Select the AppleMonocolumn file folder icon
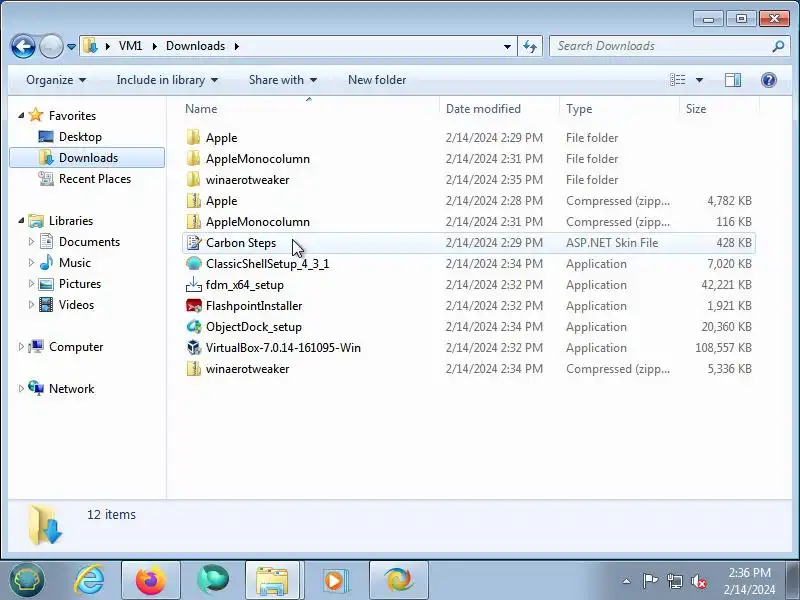 [193, 159]
